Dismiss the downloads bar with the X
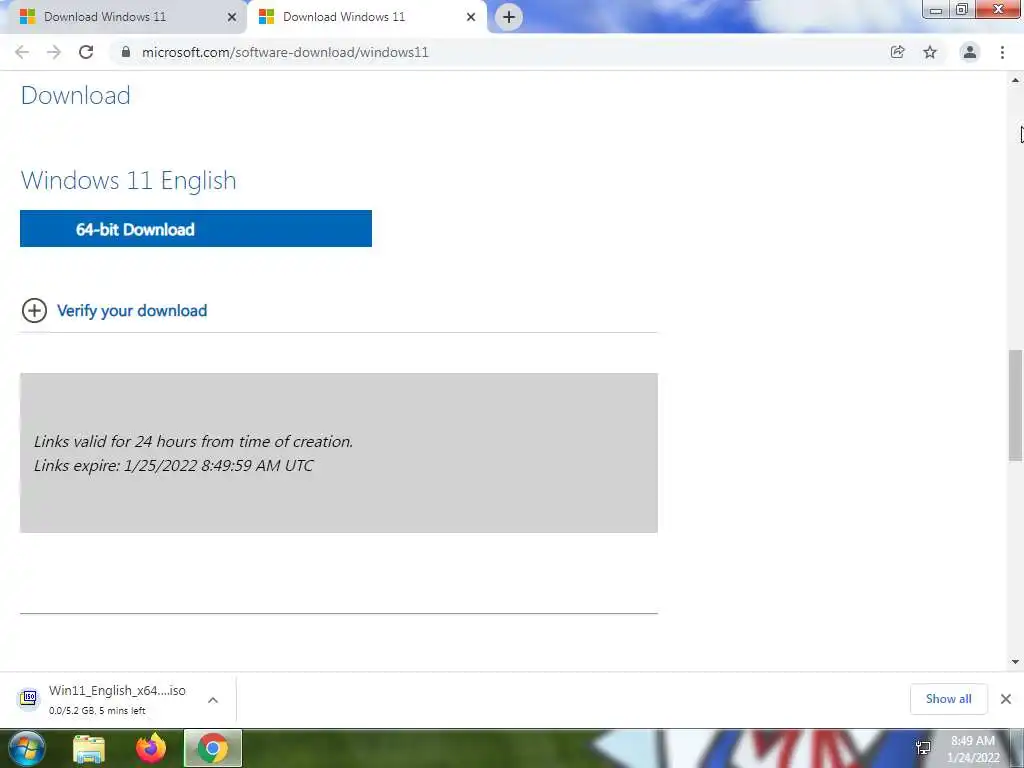 coord(1006,699)
